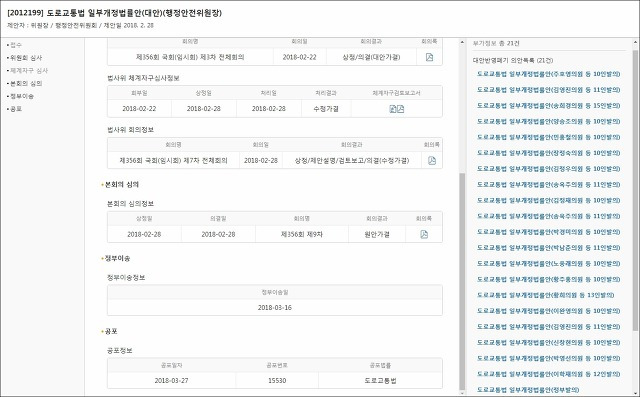Open bill by 송희경의원 등 15인
Screen dimensions: 640x397
(548, 106)
